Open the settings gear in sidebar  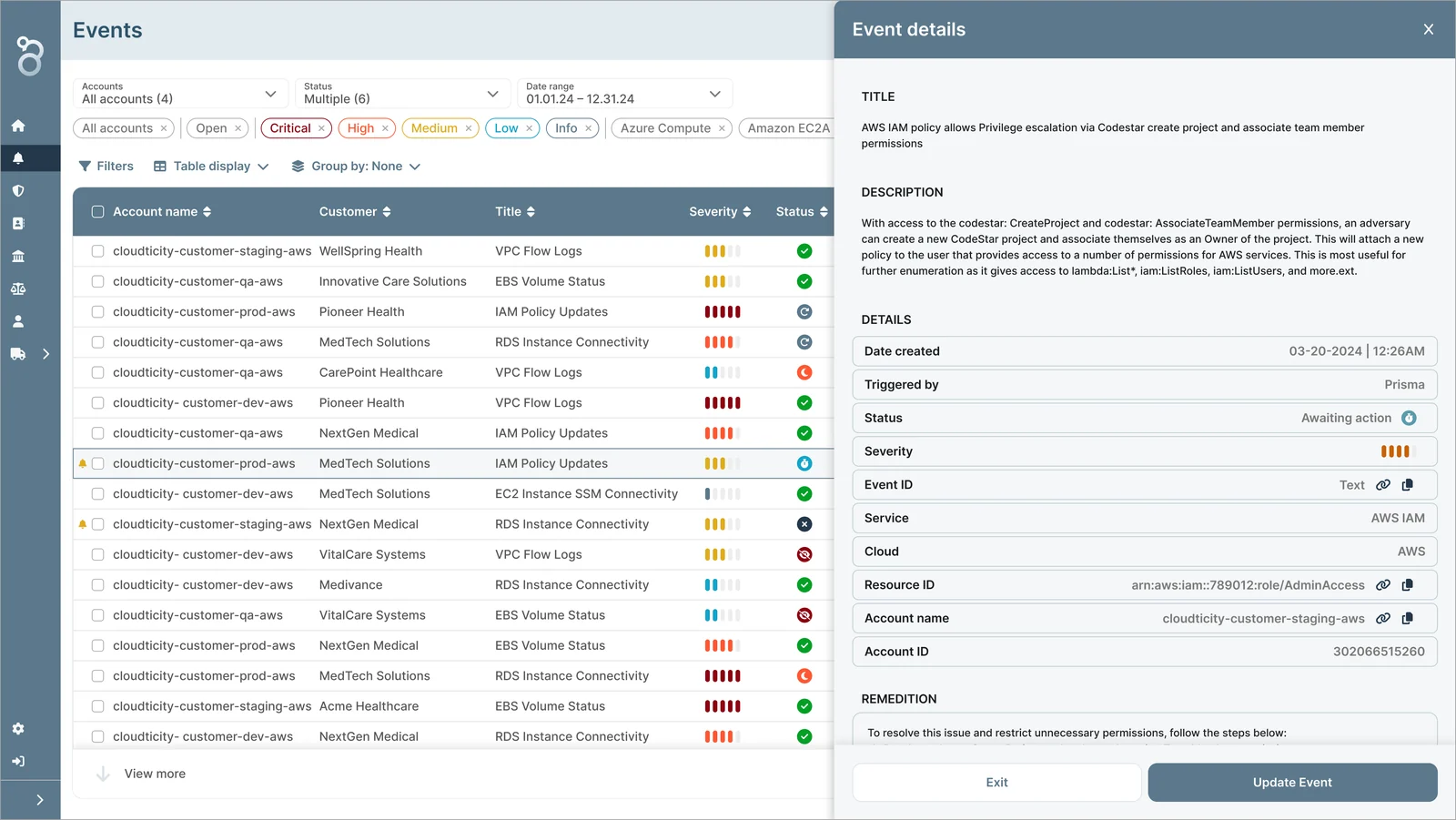pos(18,729)
